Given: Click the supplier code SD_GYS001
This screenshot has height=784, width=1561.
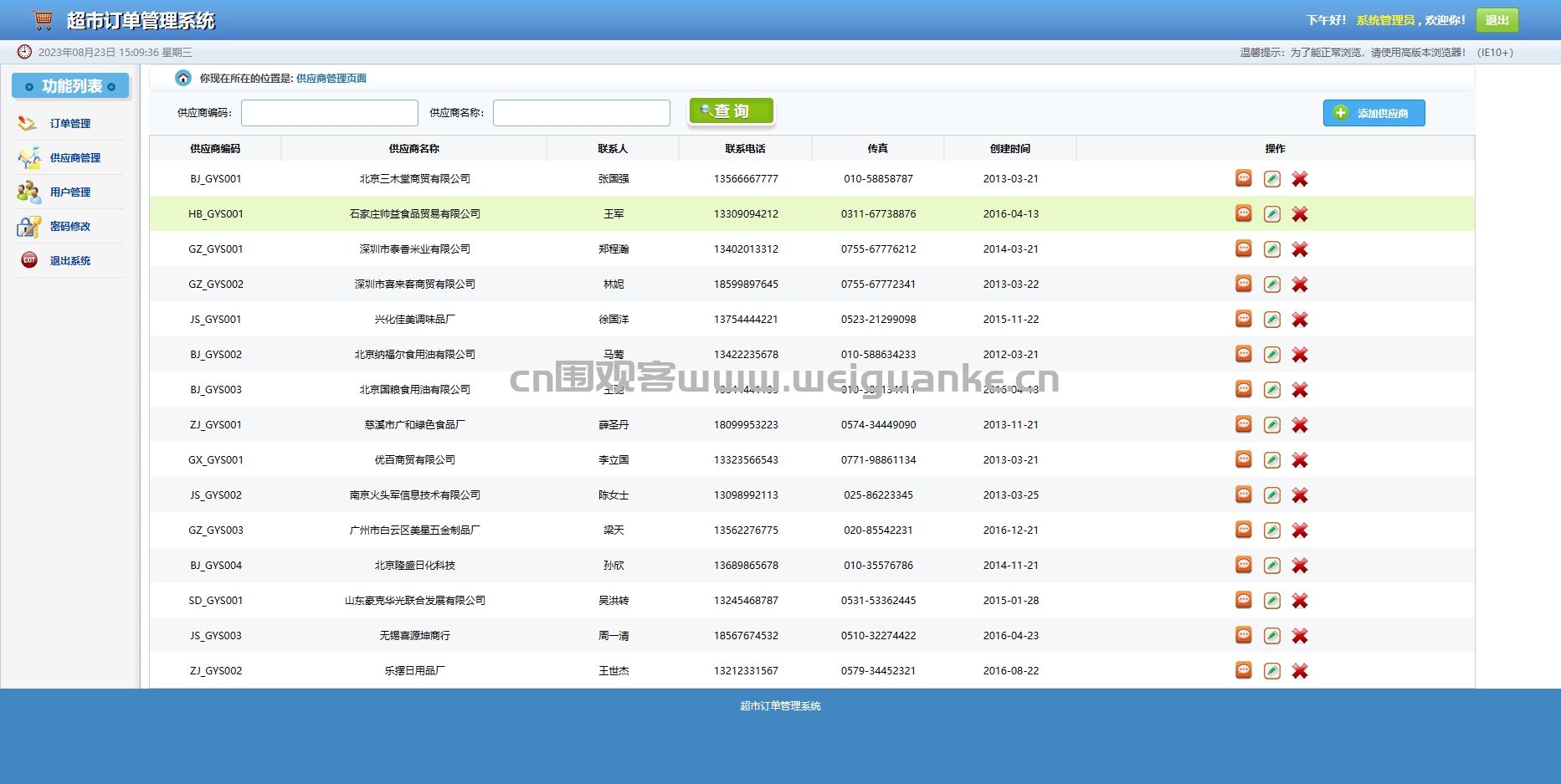Looking at the screenshot, I should point(216,601).
